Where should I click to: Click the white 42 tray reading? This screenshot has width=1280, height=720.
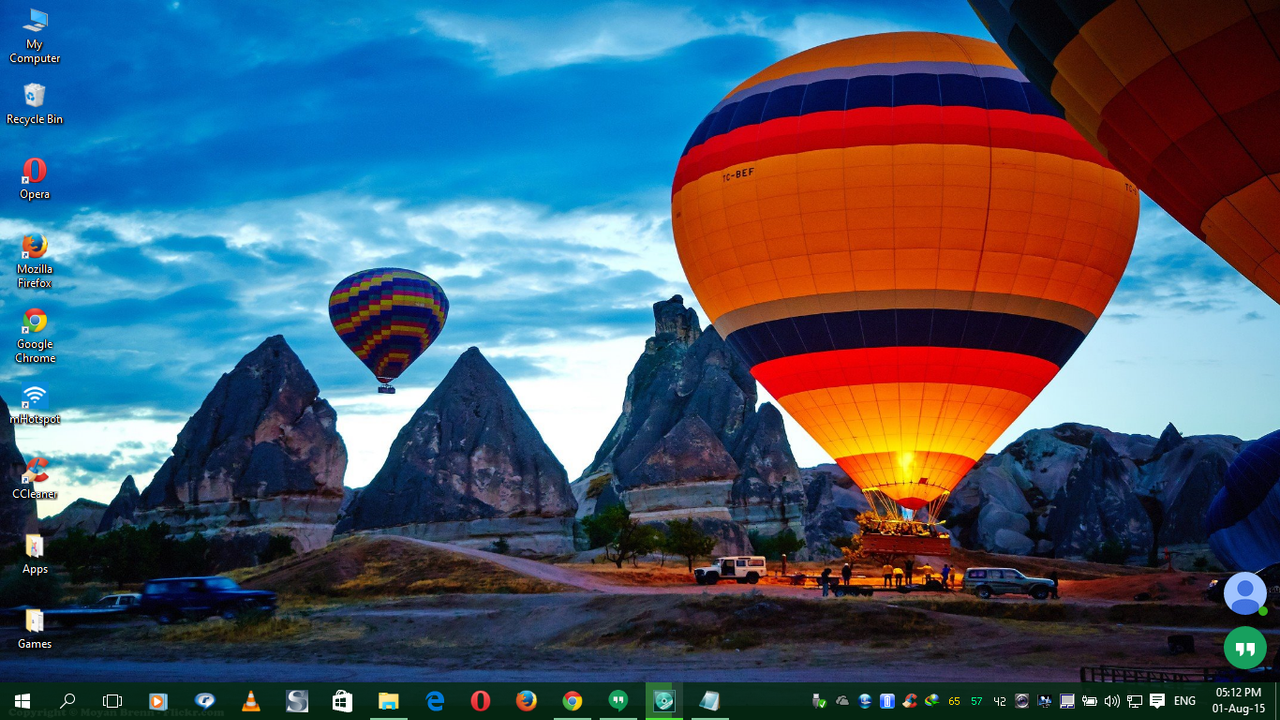(999, 701)
